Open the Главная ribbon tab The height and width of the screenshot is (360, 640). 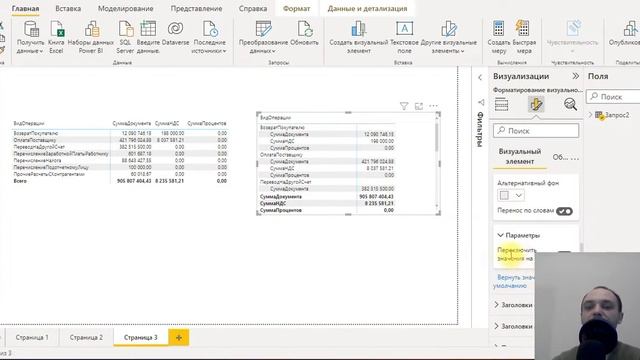coord(25,9)
